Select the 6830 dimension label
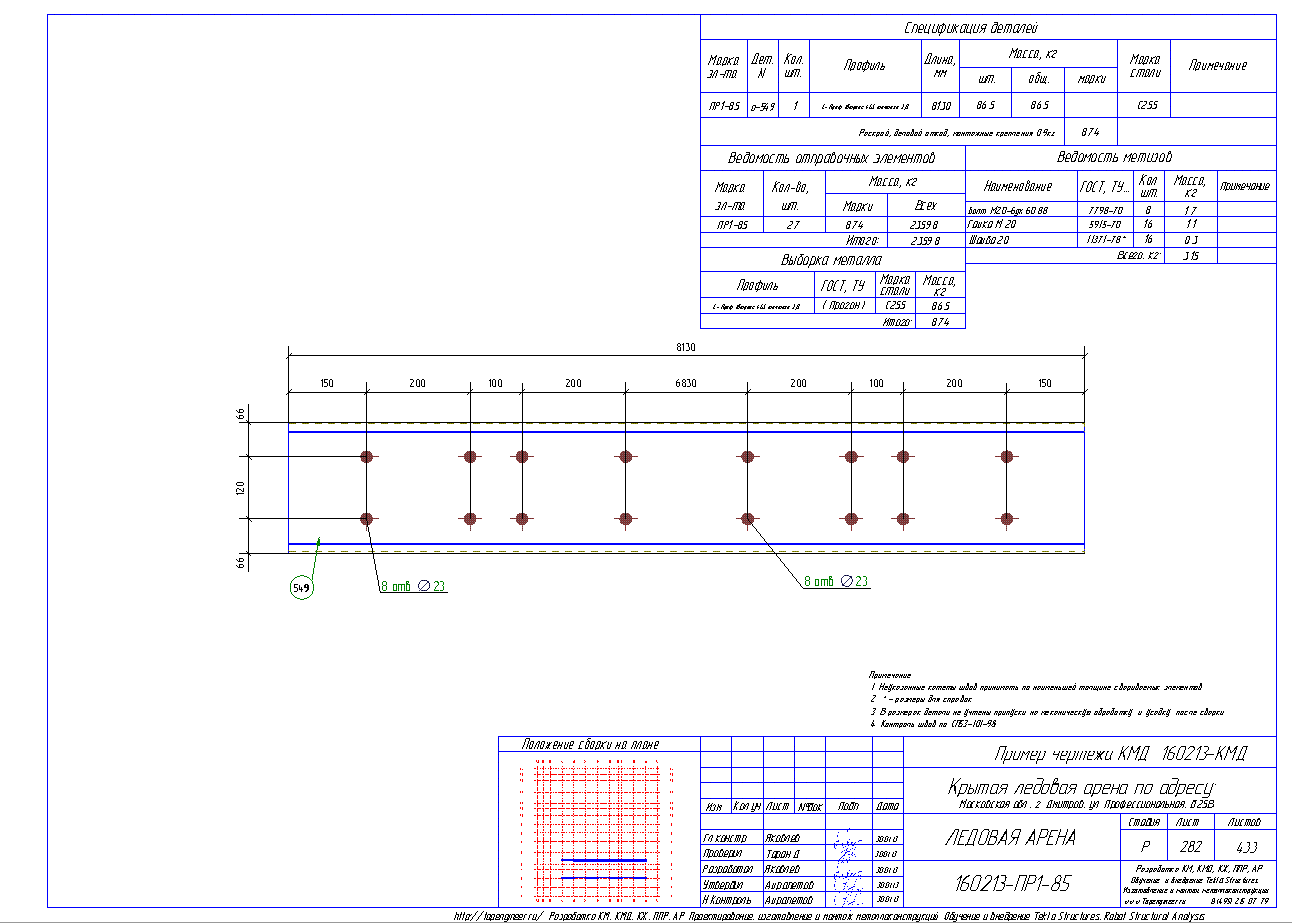Image resolution: width=1292 pixels, height=923 pixels. 686,384
